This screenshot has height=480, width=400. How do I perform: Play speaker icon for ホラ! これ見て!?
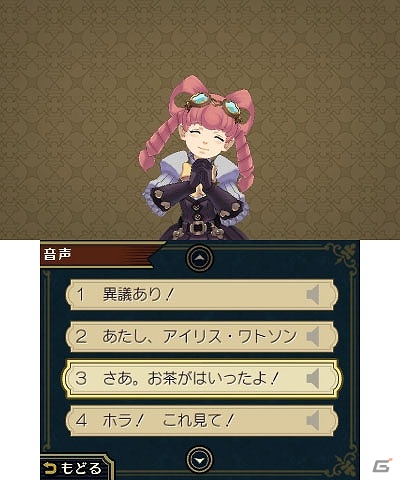[313, 420]
